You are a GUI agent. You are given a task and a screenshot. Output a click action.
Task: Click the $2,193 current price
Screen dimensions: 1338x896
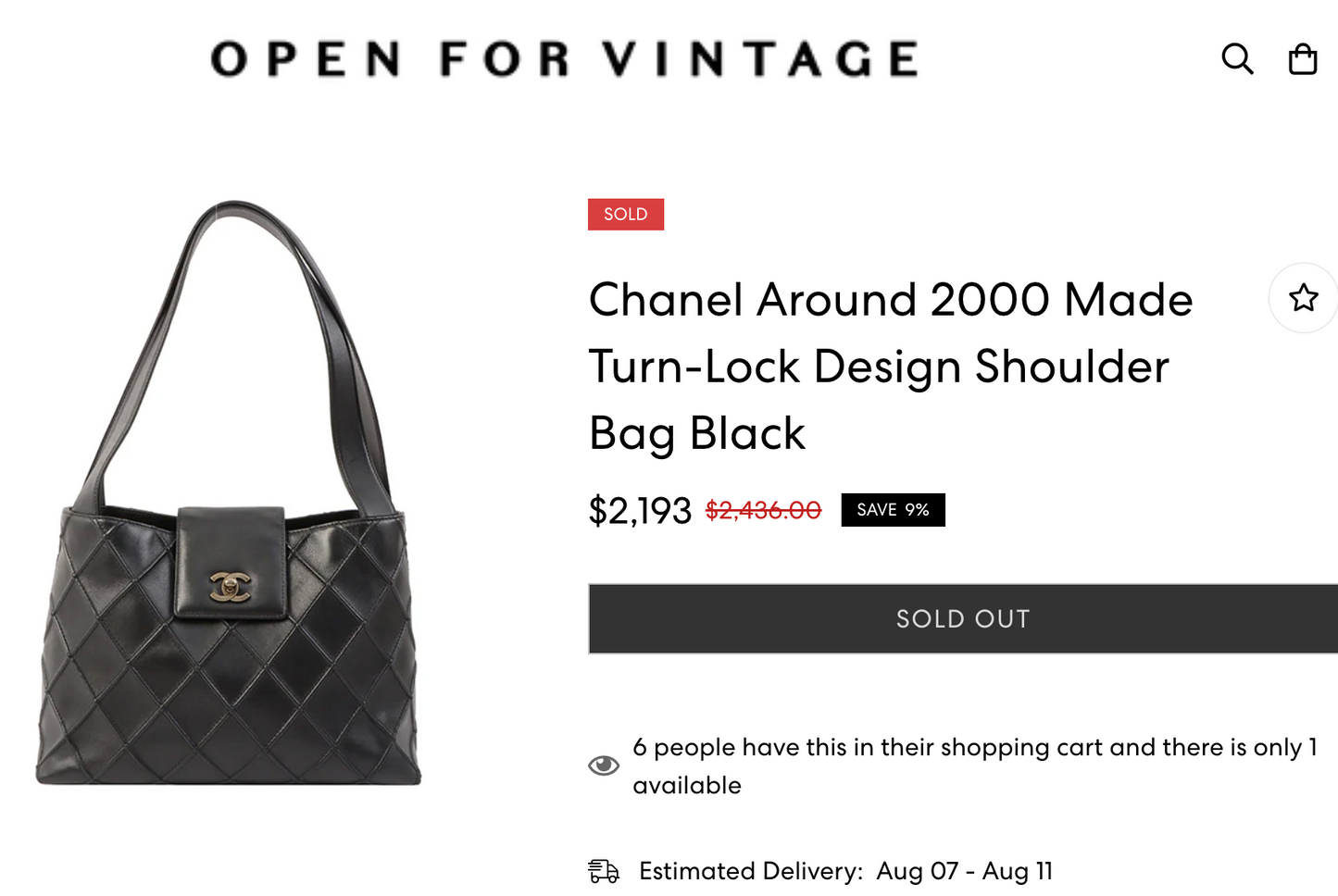click(640, 510)
